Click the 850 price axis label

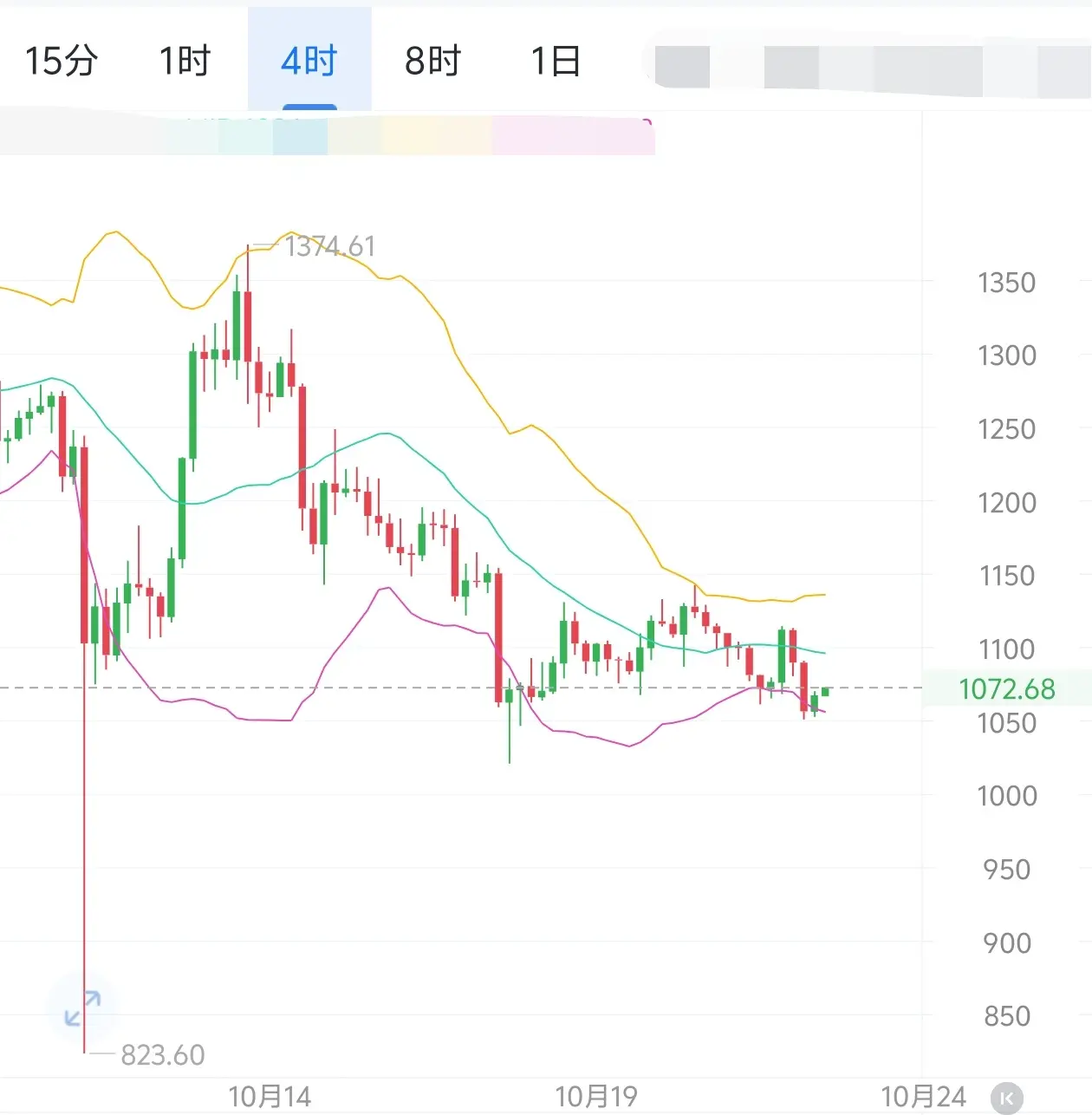[1006, 1016]
